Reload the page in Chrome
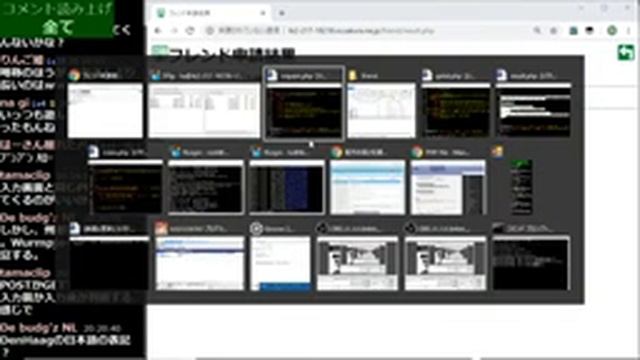The image size is (640, 360). pos(190,31)
